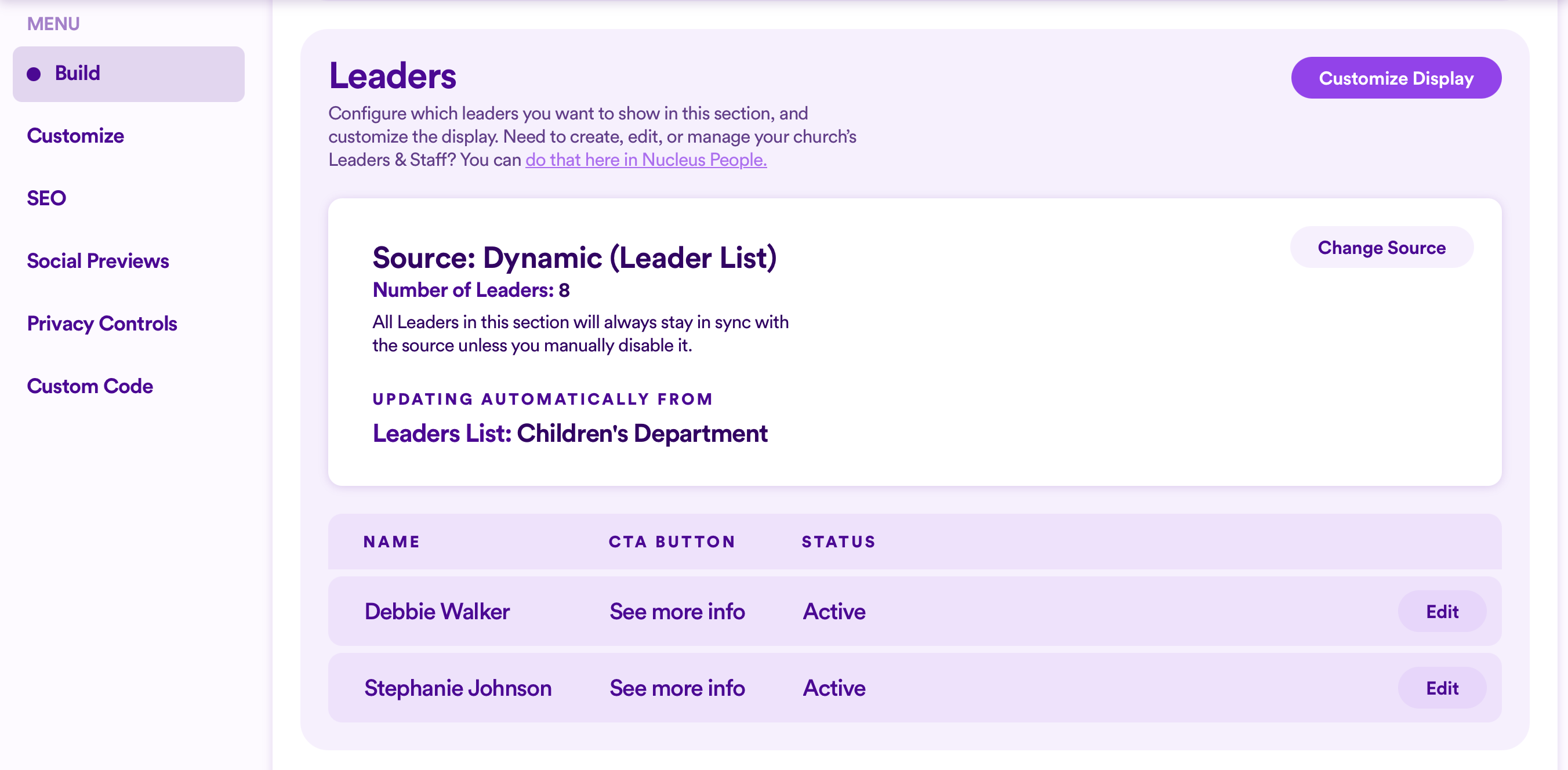Click the Stephanie Johnson name
The height and width of the screenshot is (770, 1568).
pyautogui.click(x=458, y=688)
